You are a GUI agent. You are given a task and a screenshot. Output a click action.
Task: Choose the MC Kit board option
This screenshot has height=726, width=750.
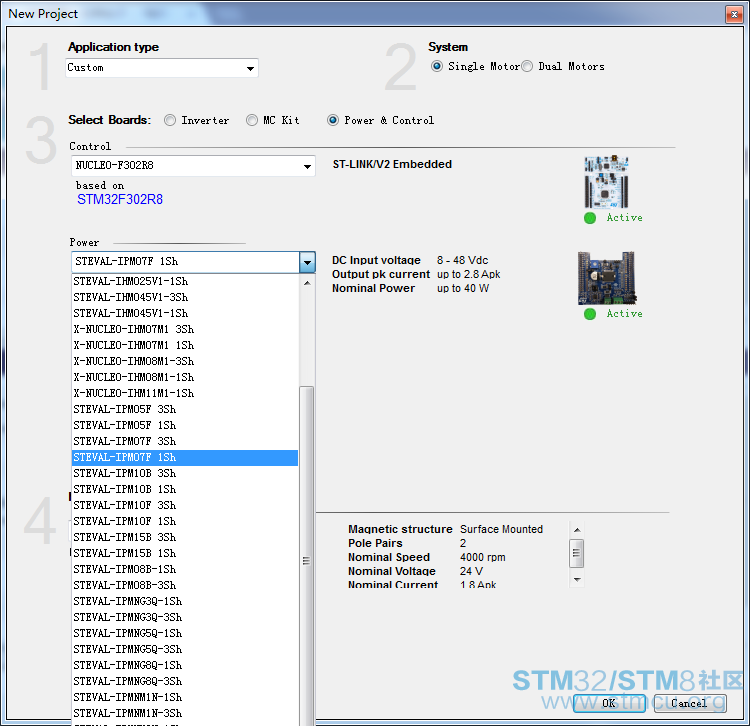tap(252, 120)
